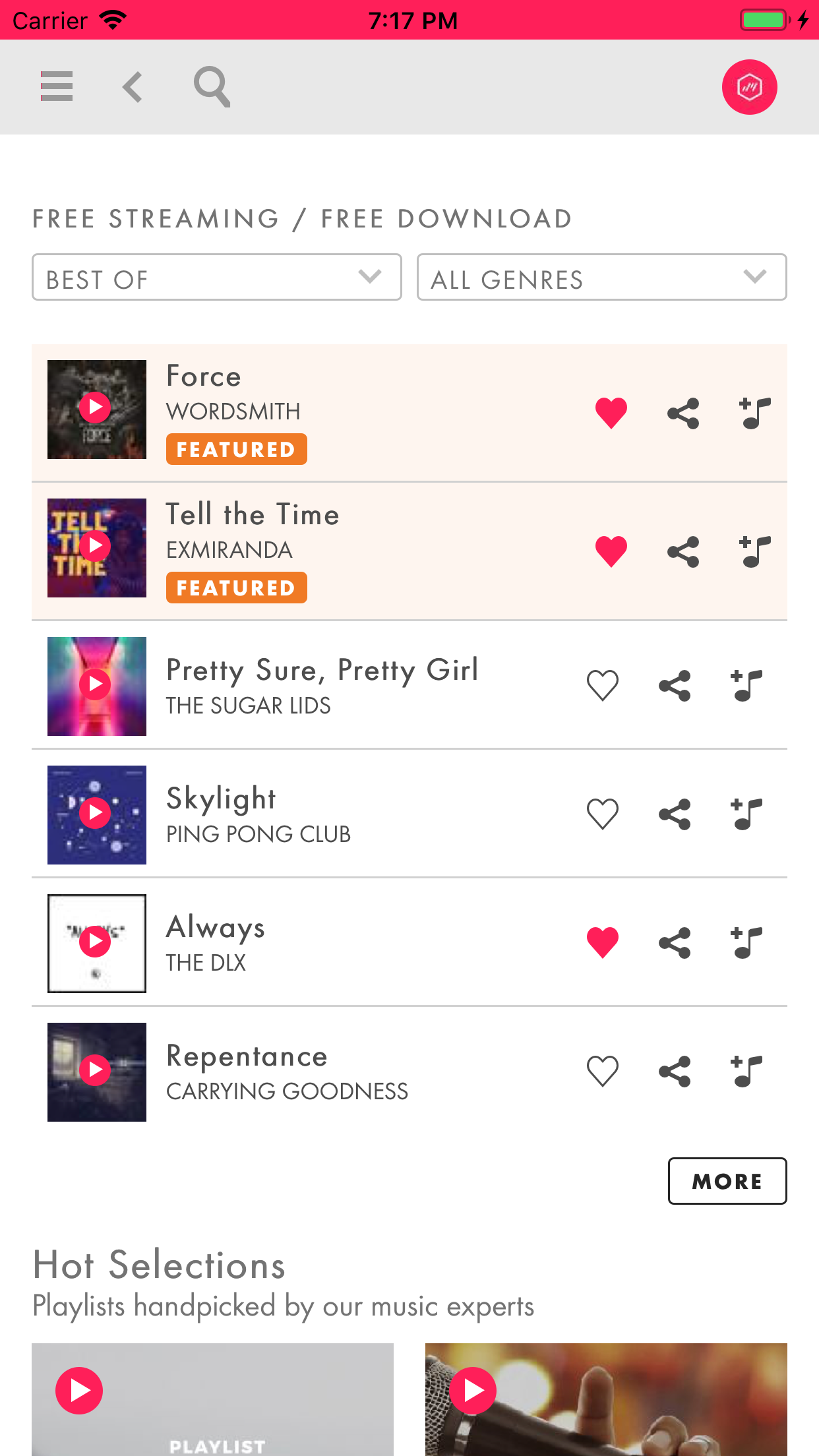
Task: Open the Wordsmith artist link
Action: (x=233, y=411)
